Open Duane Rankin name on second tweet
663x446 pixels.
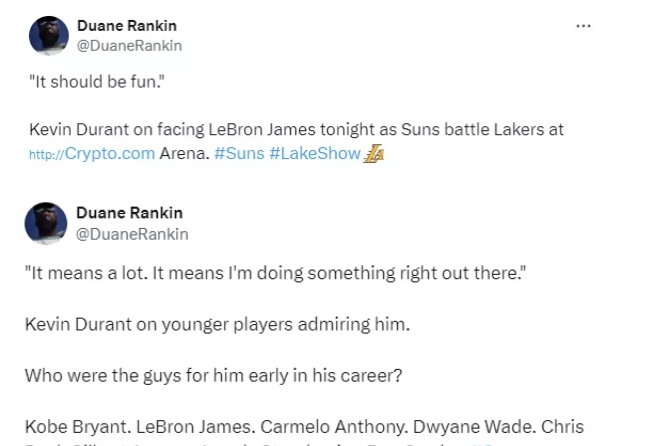tap(130, 213)
